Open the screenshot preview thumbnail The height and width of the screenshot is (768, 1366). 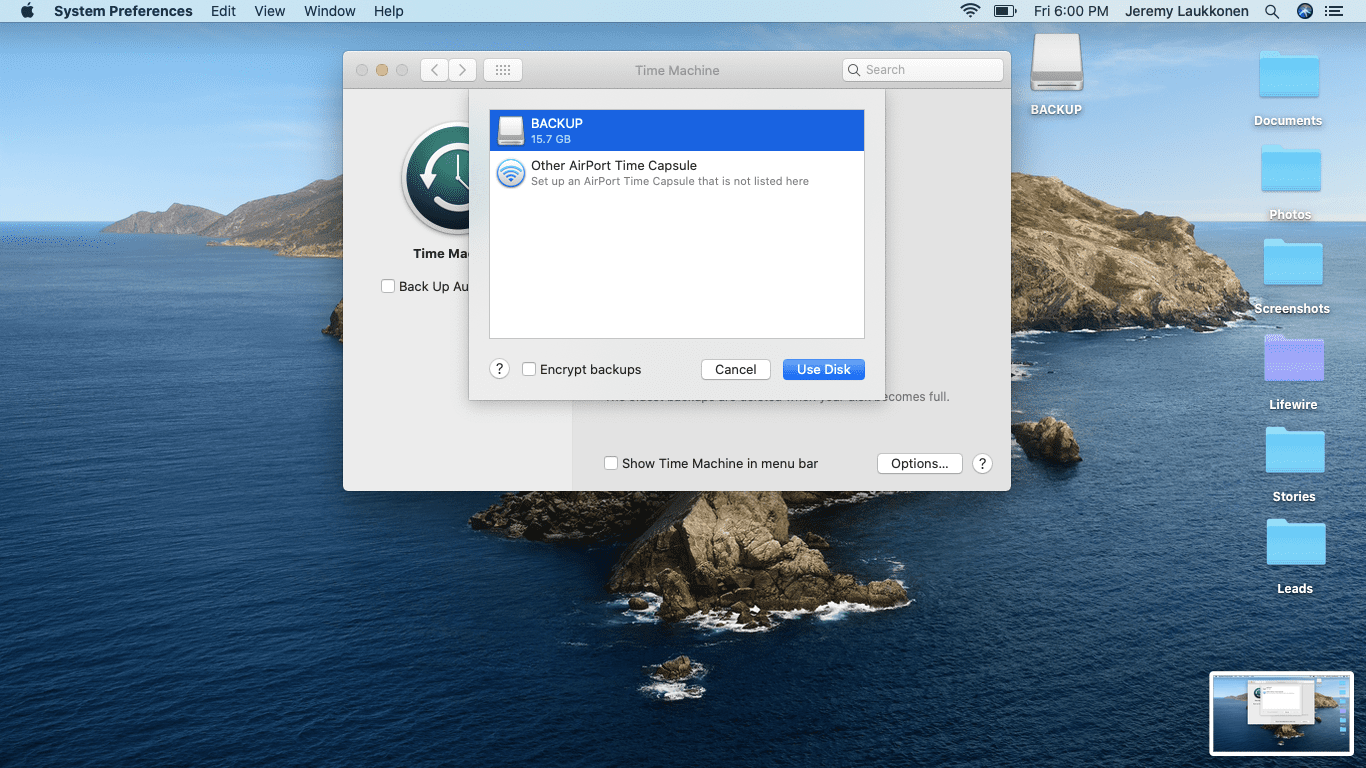1282,713
